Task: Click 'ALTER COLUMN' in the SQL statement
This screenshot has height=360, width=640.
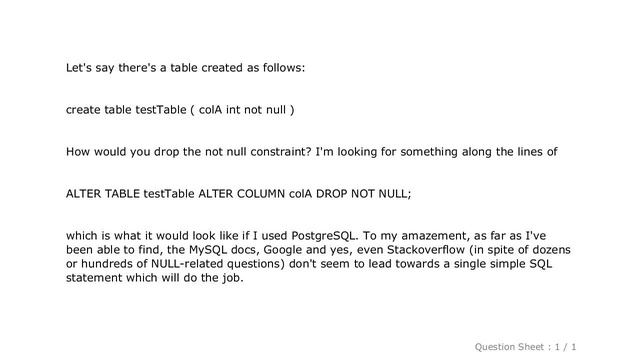Action: [242, 193]
